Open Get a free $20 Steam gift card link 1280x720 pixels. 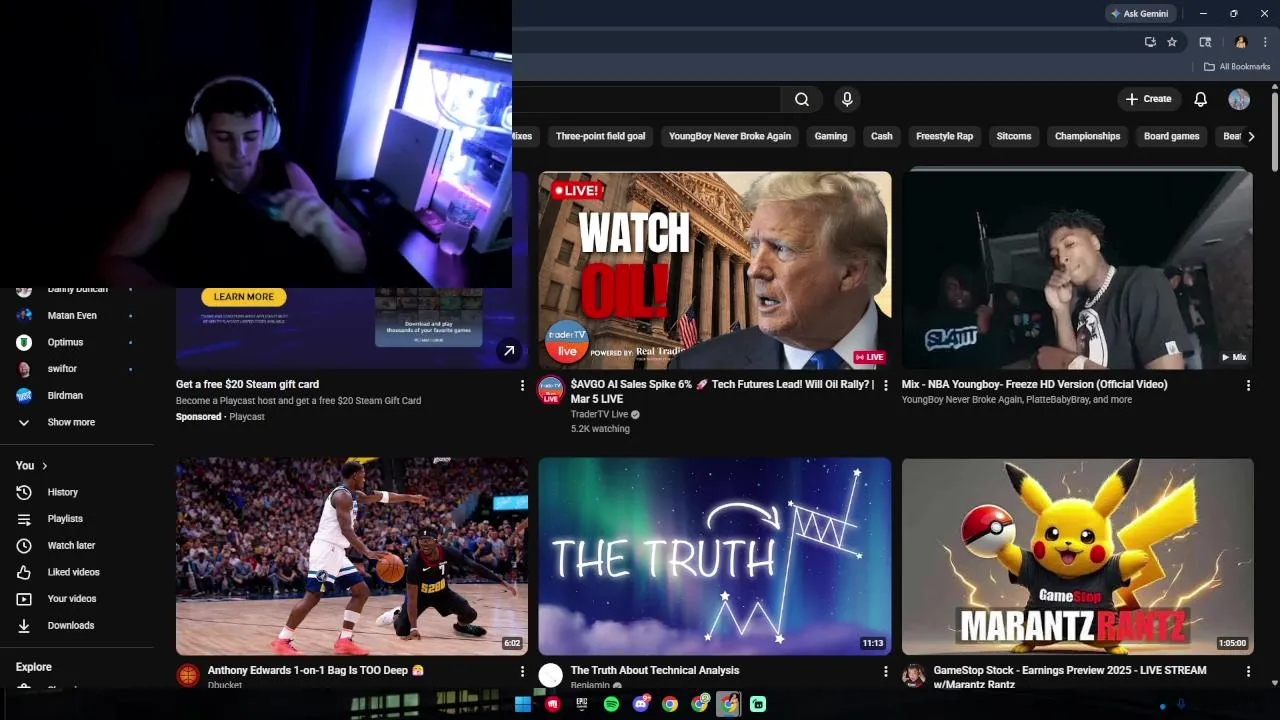click(247, 384)
